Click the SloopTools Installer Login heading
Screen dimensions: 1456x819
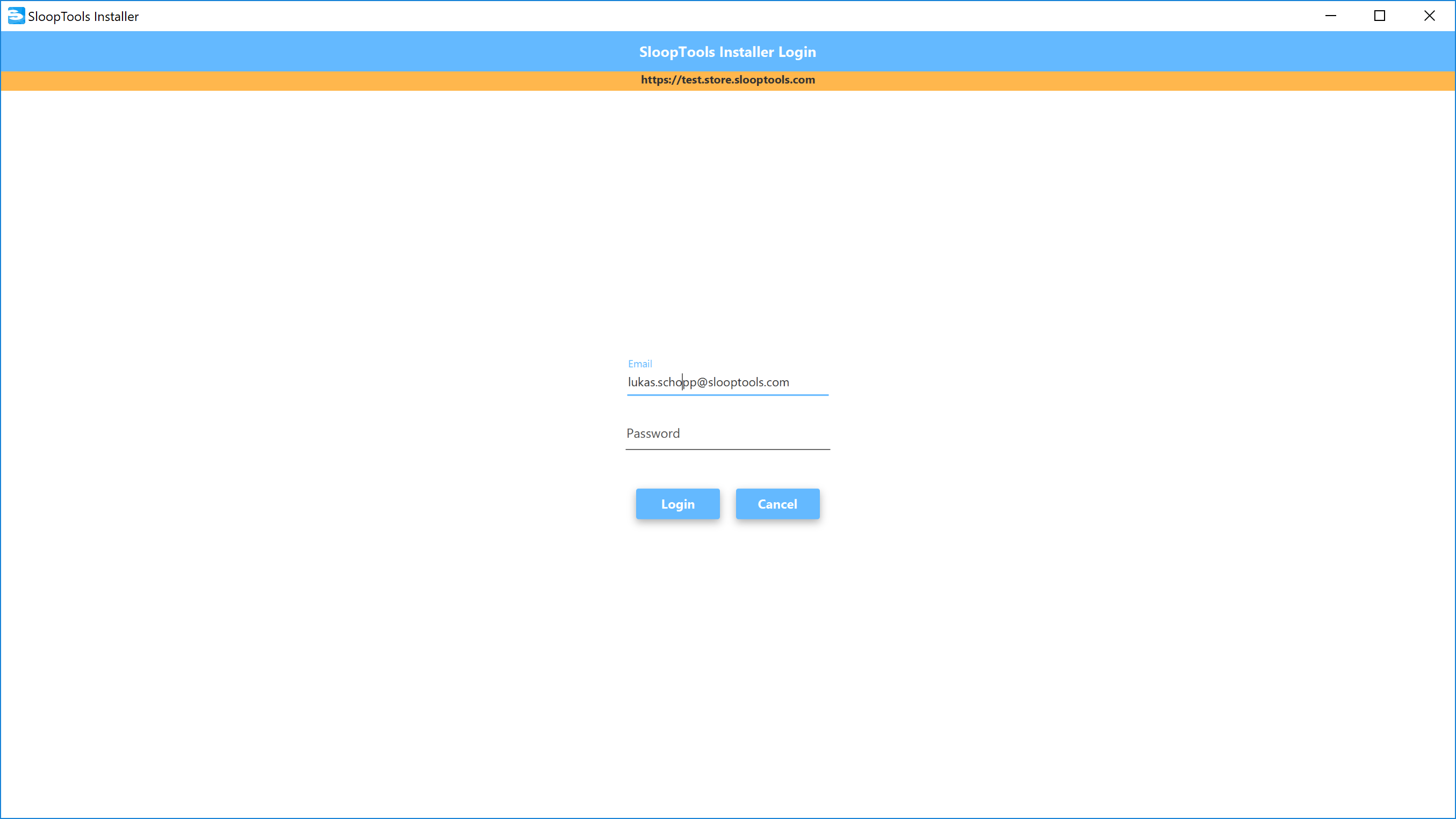tap(727, 52)
